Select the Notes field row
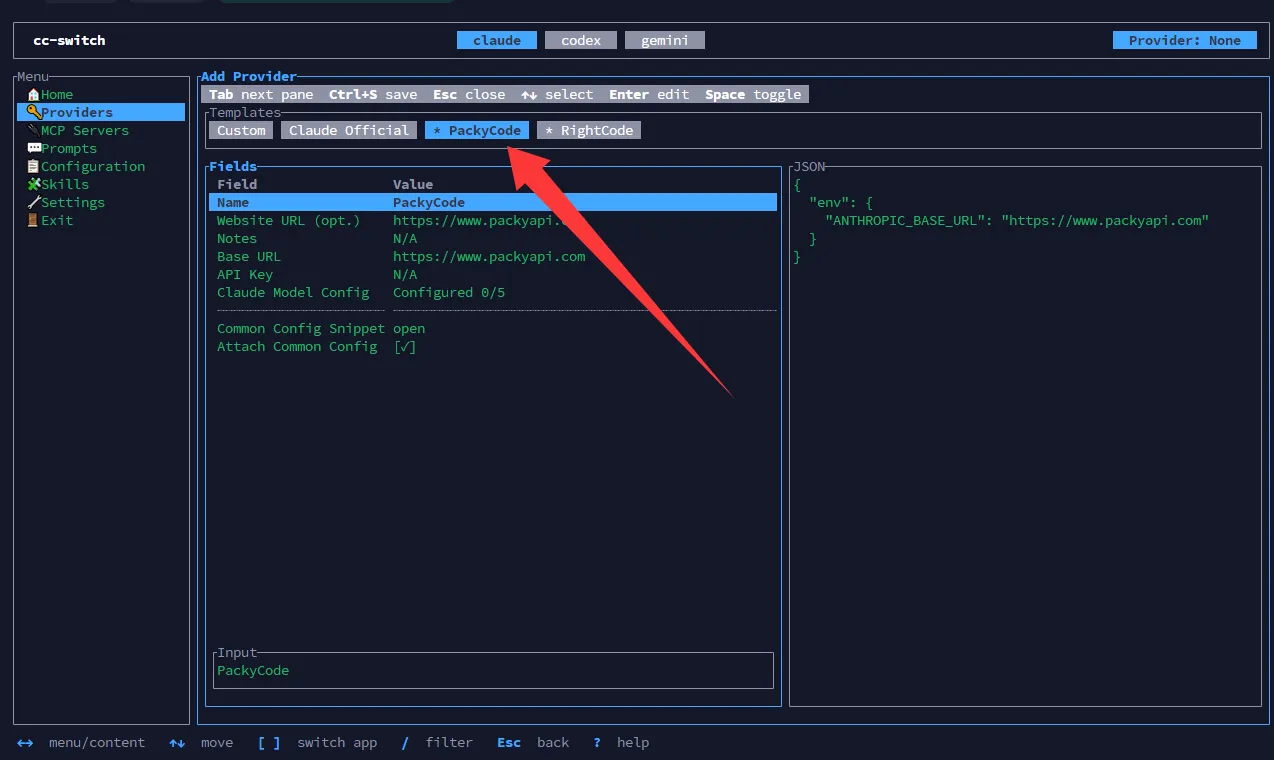 pyautogui.click(x=493, y=239)
